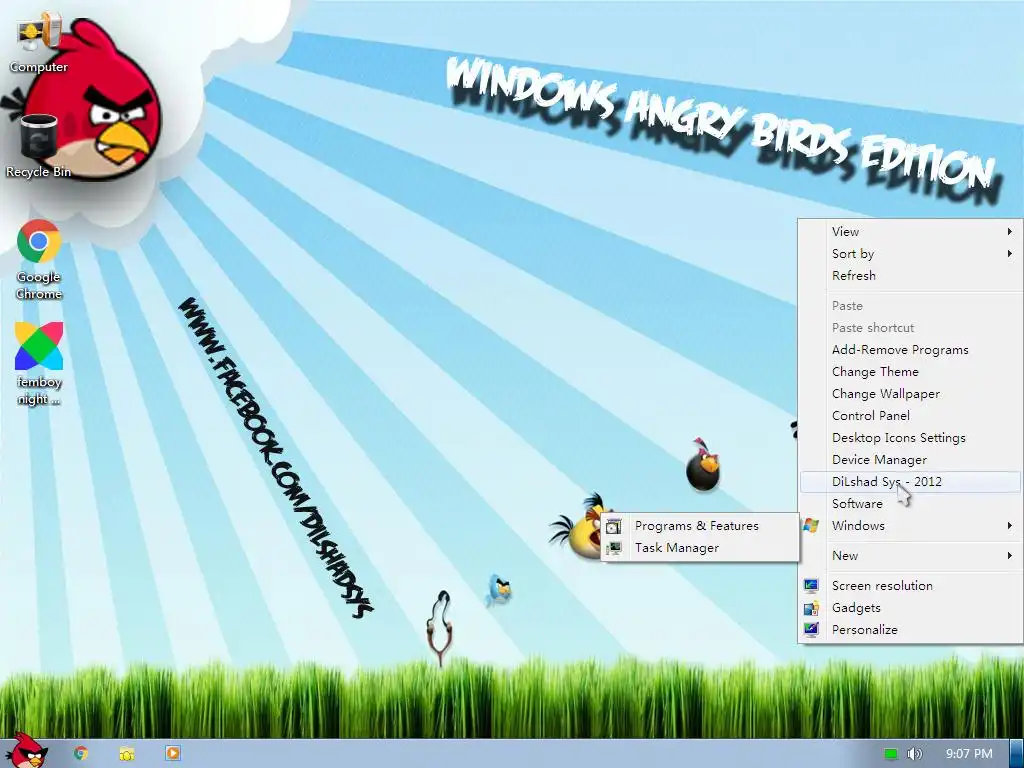The width and height of the screenshot is (1024, 768).
Task: Click the 9:07 PM taskbar clock
Action: [x=968, y=754]
